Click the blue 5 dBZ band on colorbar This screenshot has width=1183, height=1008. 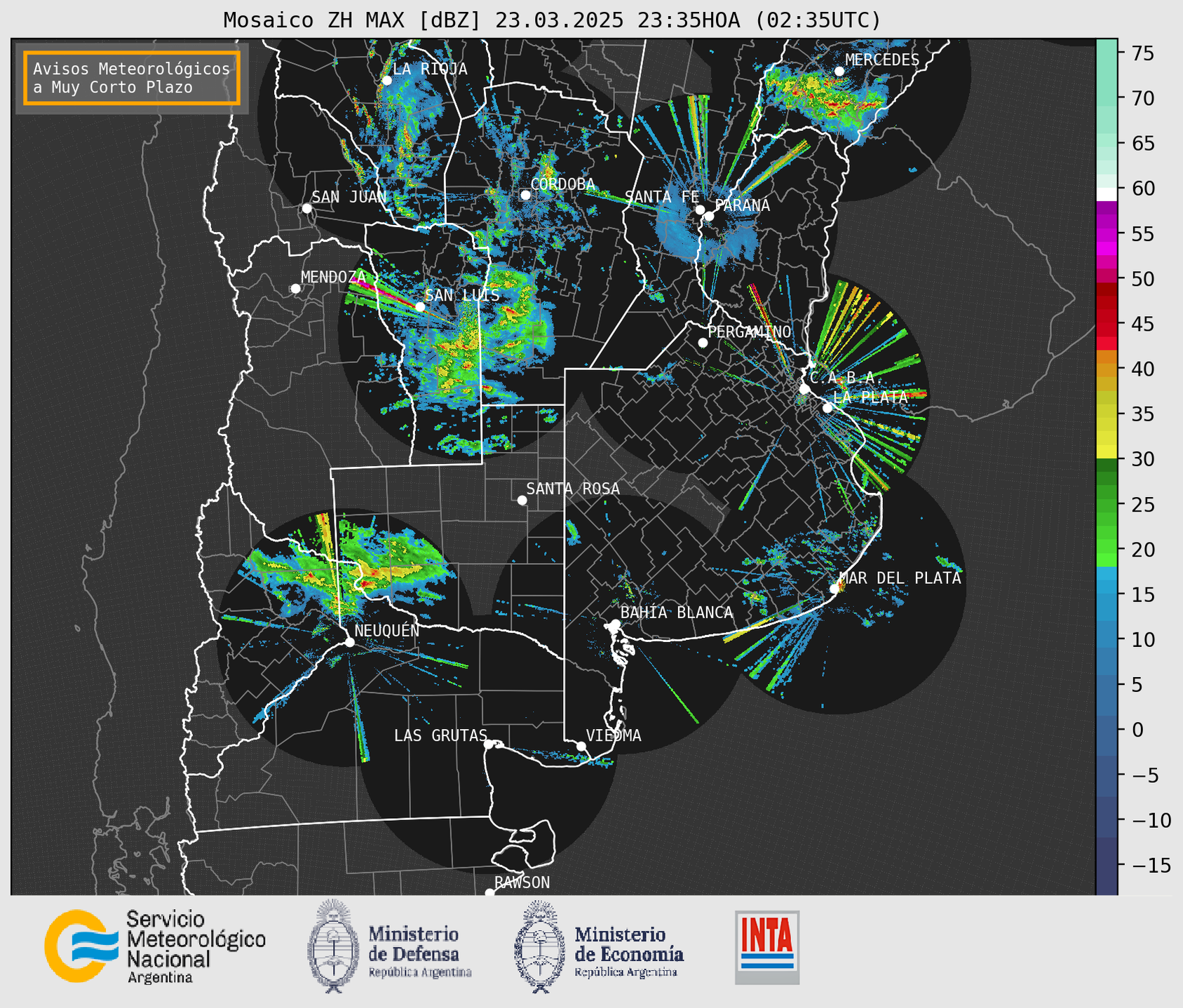point(1107,684)
